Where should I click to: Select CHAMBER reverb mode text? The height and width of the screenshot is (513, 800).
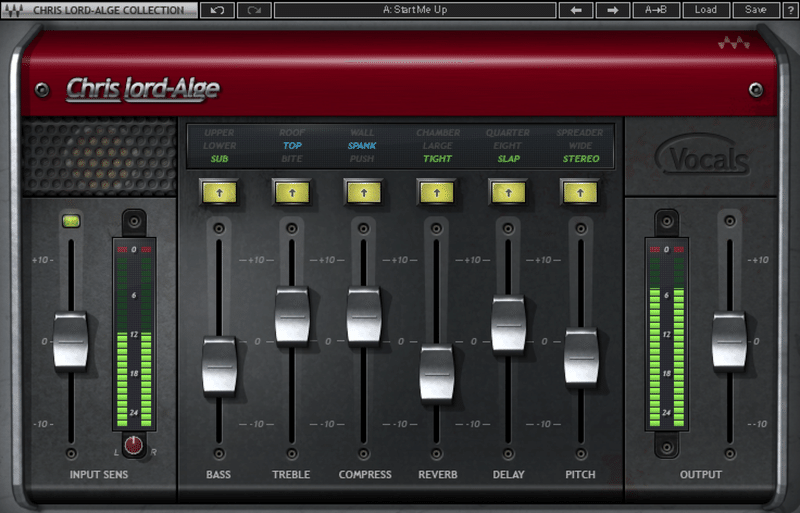coord(438,133)
